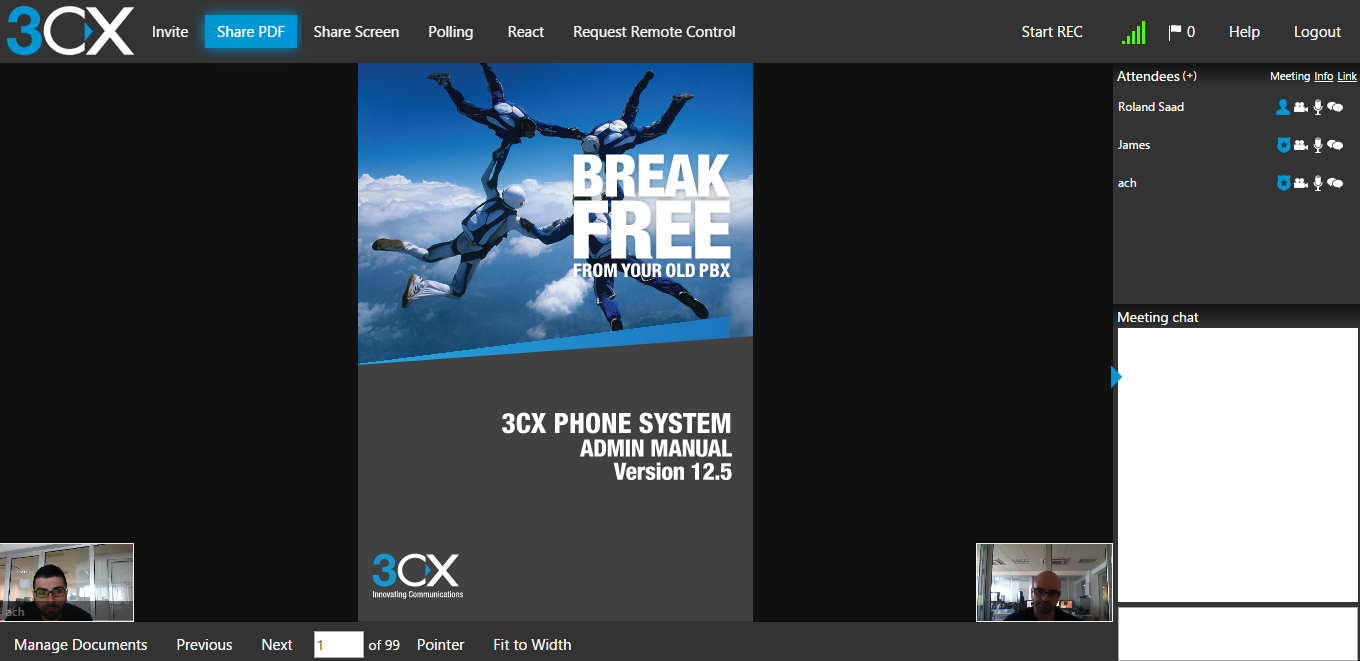Open the meeting Link option

pos(1347,76)
